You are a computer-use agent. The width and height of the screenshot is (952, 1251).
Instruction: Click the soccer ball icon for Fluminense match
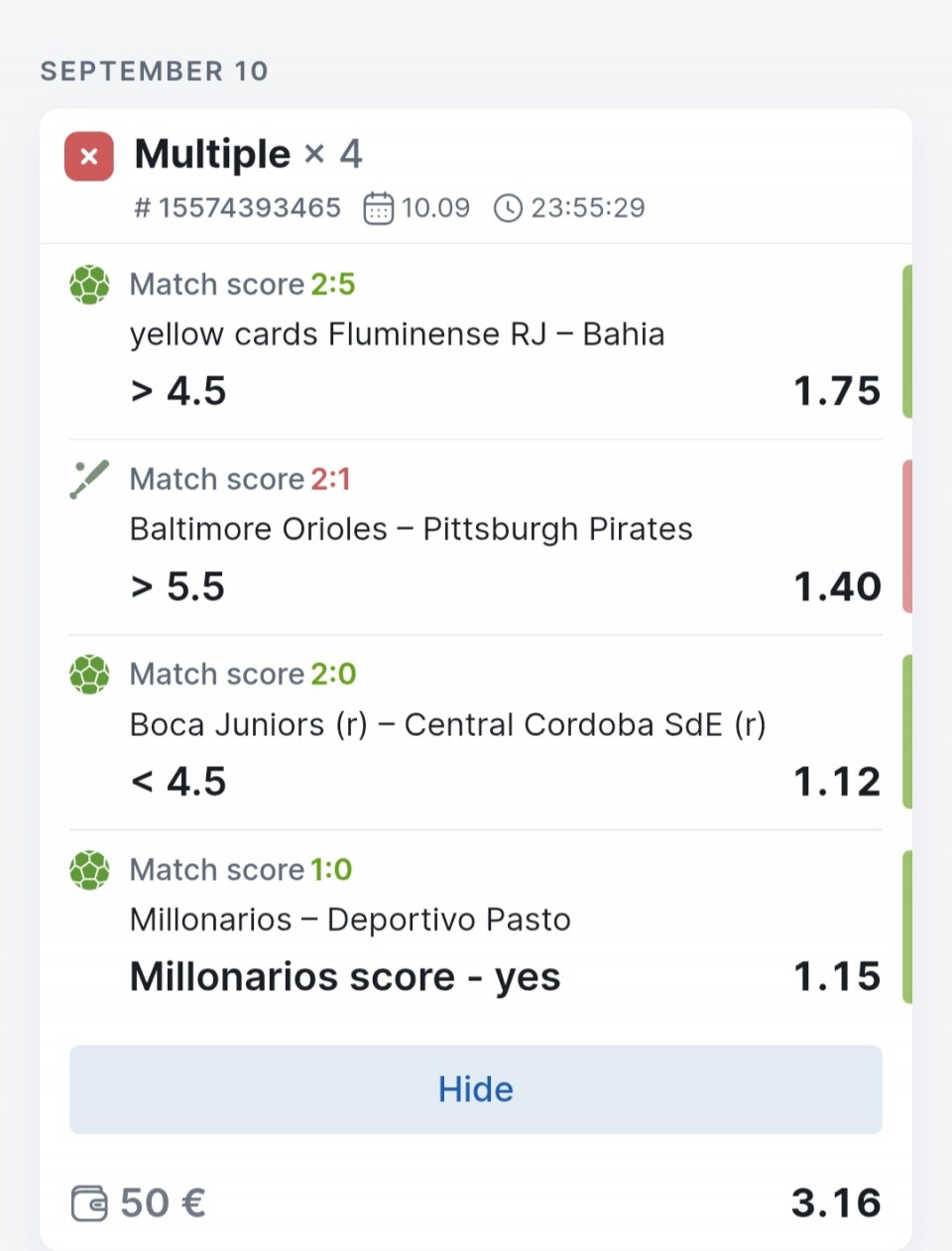(x=89, y=285)
